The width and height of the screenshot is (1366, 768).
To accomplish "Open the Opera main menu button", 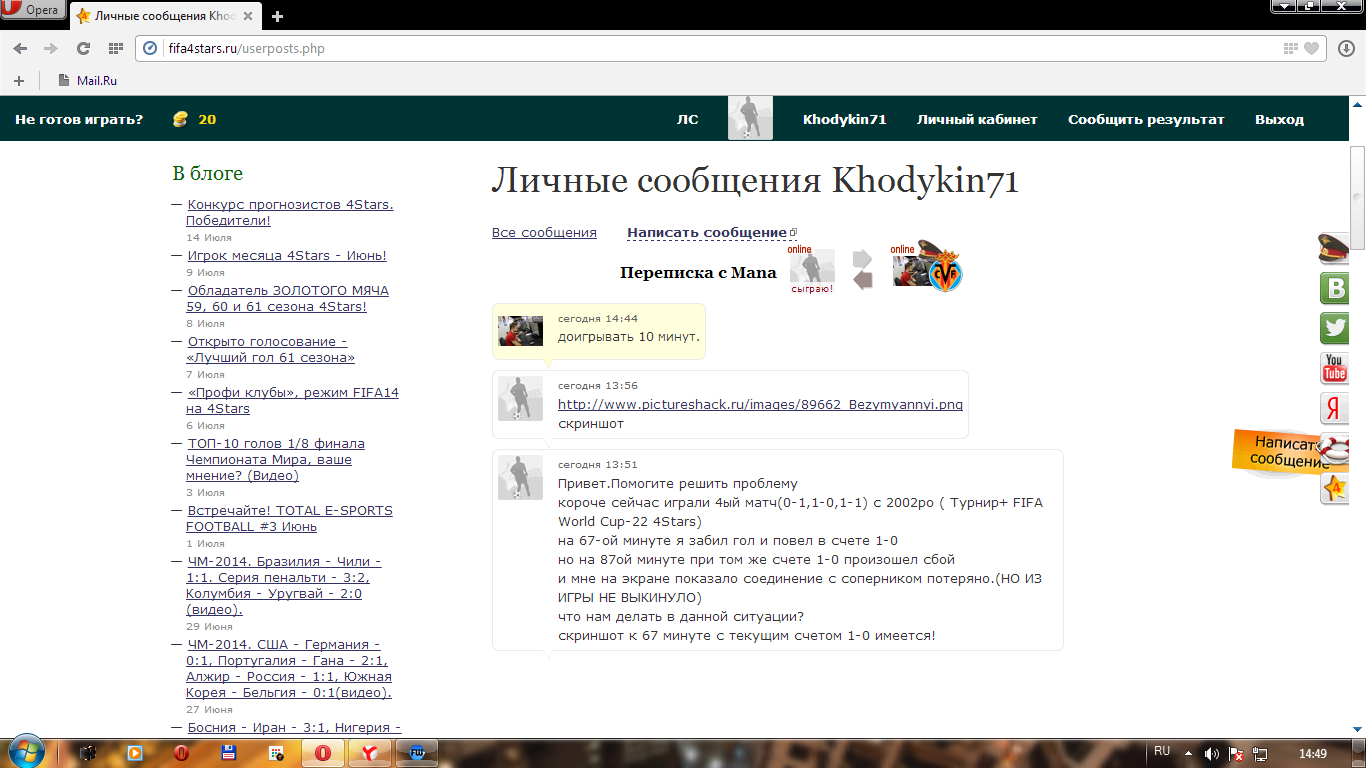I will point(33,11).
